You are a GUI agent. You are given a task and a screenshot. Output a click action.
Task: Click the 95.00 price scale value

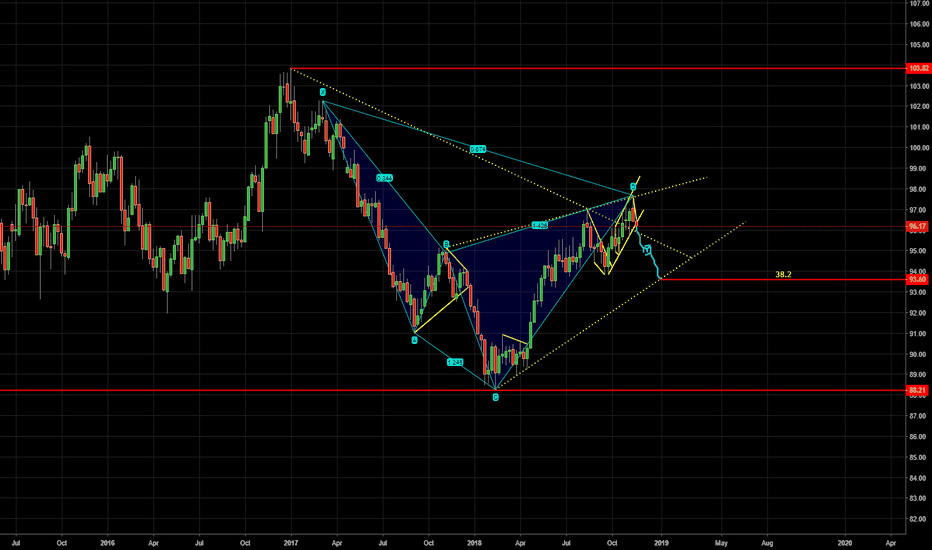coord(920,251)
